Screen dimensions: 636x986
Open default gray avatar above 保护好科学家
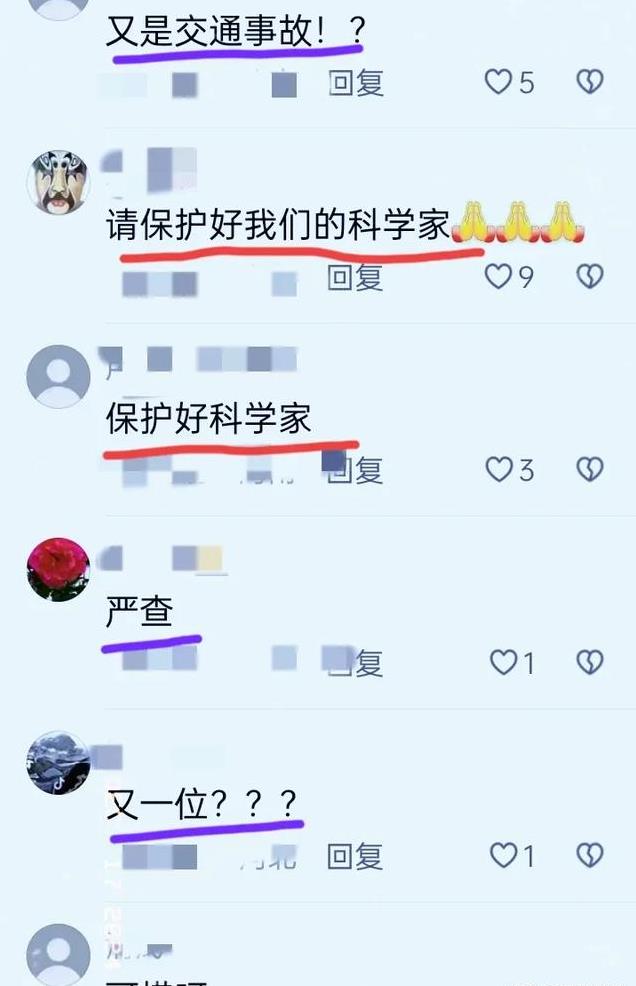tap(59, 376)
